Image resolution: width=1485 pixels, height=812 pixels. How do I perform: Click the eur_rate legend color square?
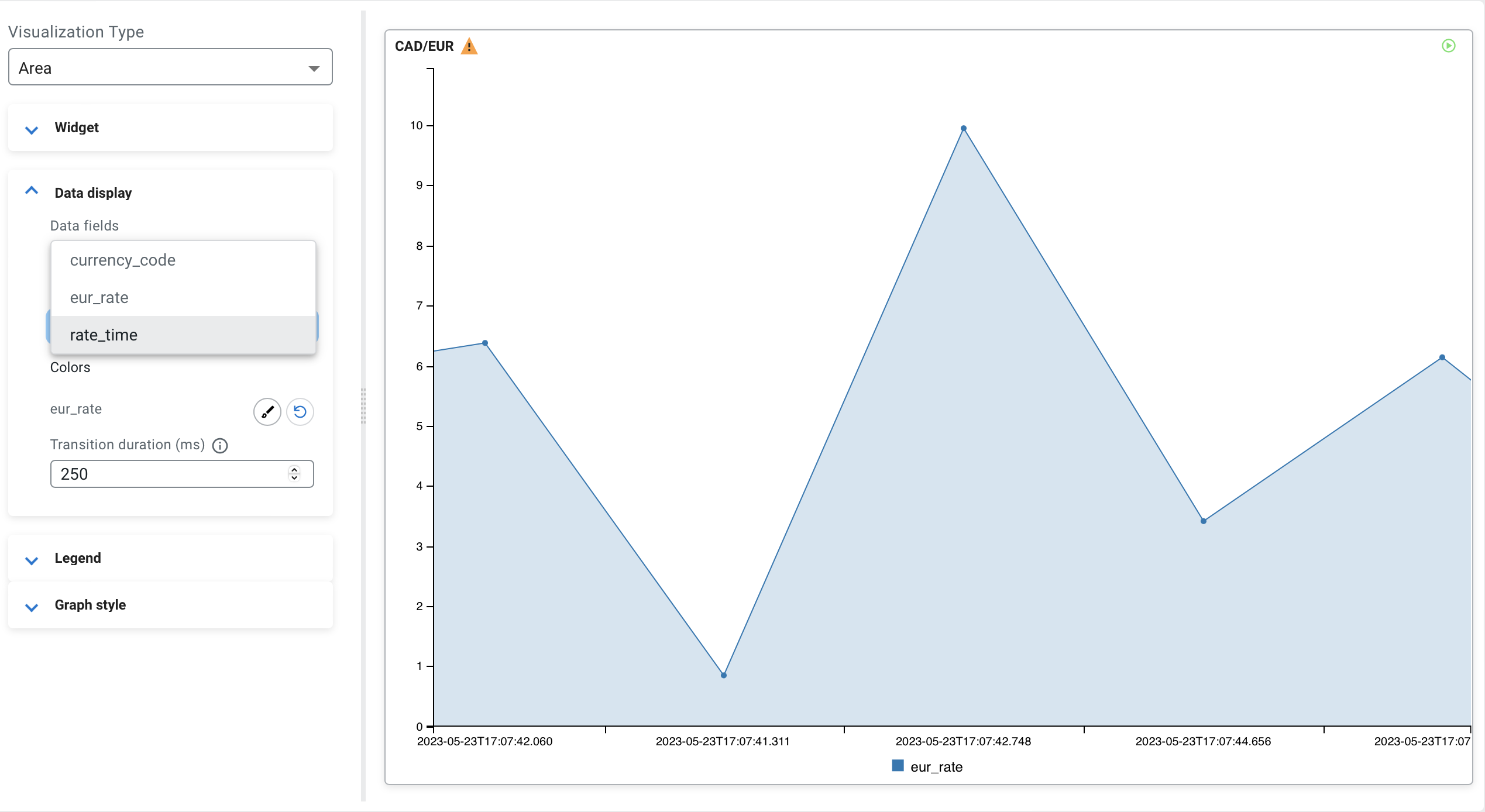click(898, 766)
